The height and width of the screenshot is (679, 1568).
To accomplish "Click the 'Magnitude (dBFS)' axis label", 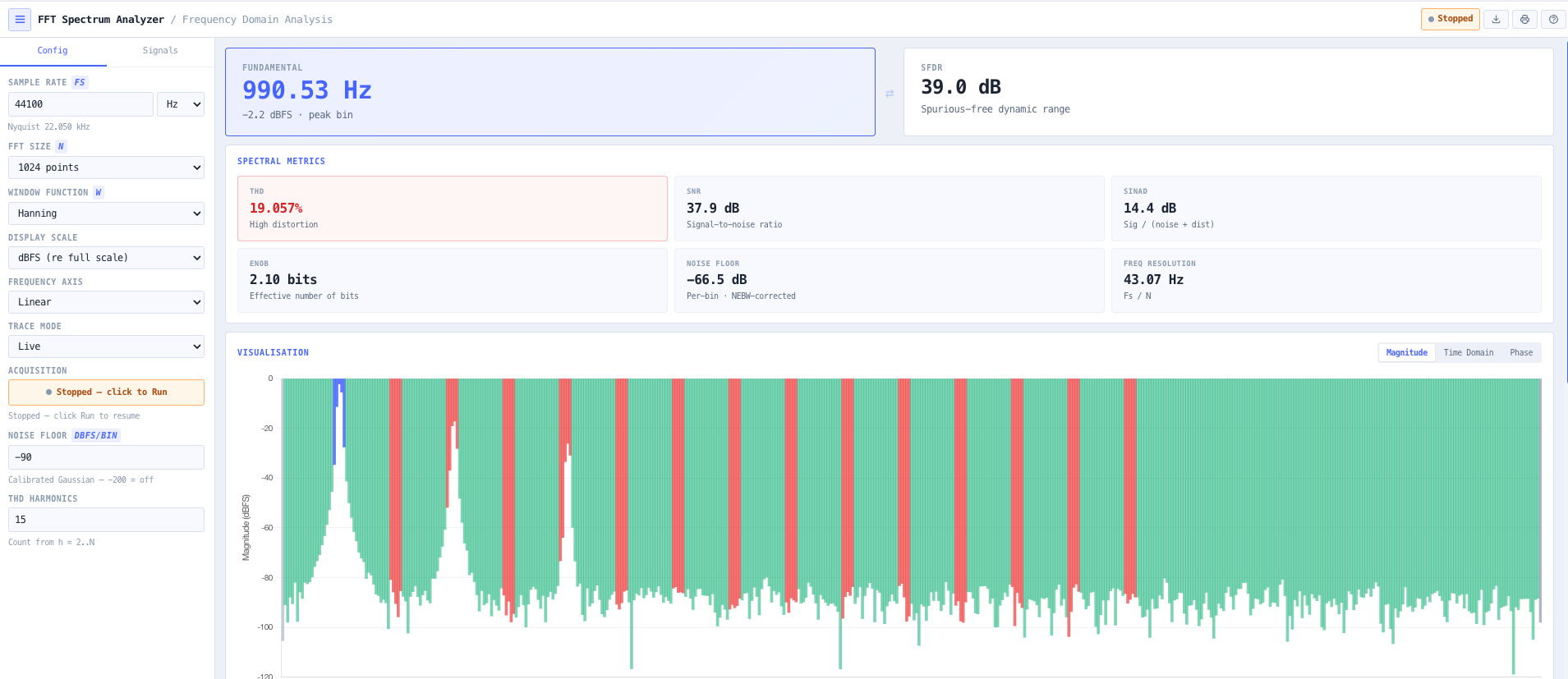I will 246,528.
